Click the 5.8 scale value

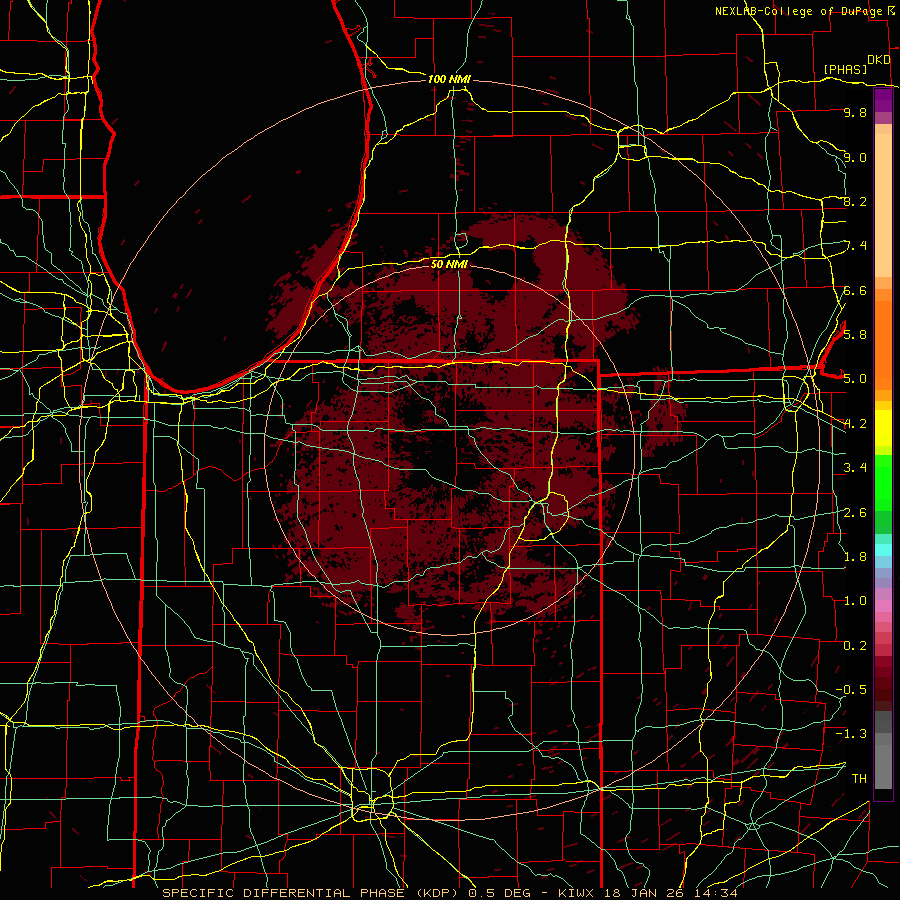[x=855, y=335]
